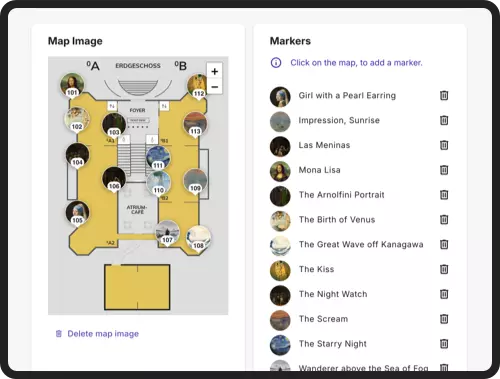Select map marker 102
This screenshot has width=500, height=379.
tap(77, 120)
